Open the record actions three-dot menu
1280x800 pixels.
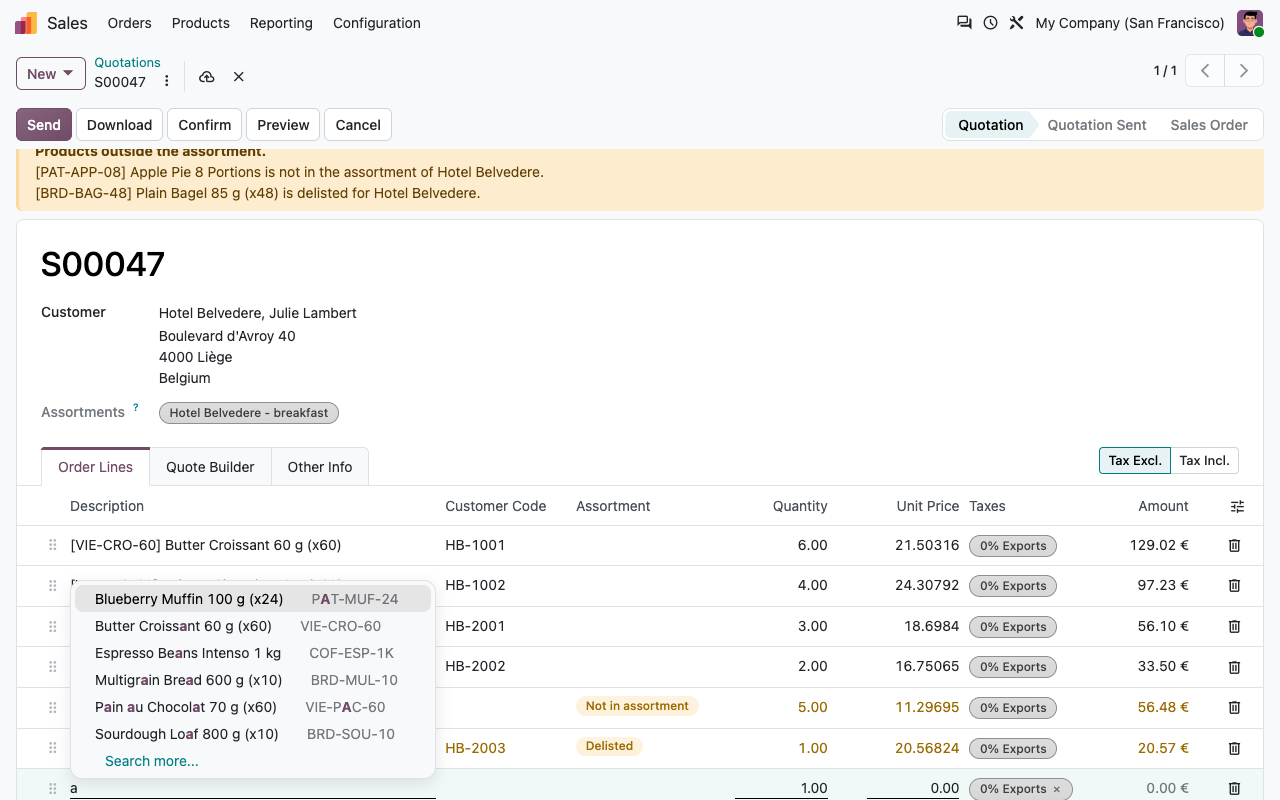(167, 82)
